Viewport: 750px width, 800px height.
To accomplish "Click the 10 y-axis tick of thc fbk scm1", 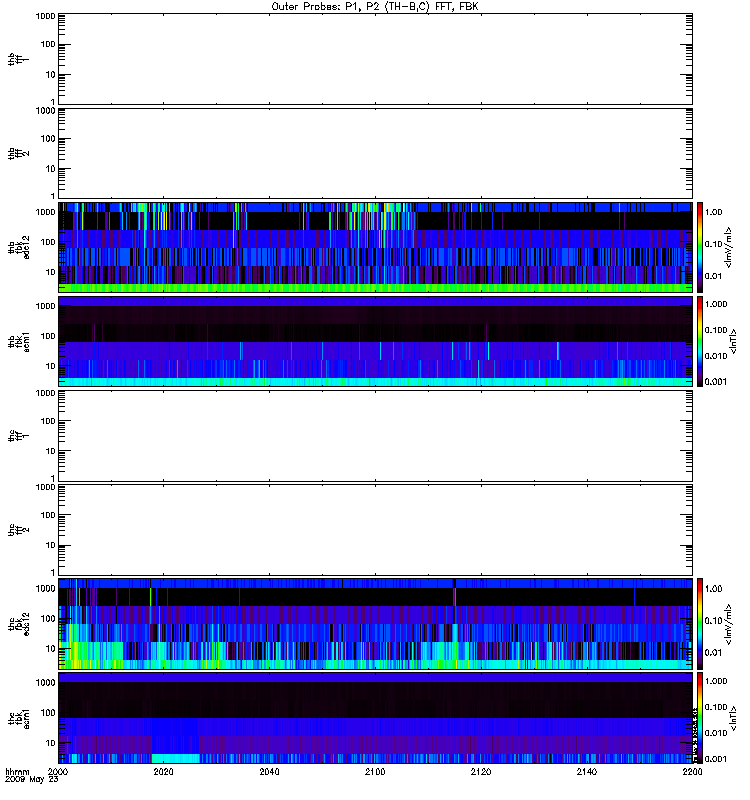I will click(x=51, y=743).
